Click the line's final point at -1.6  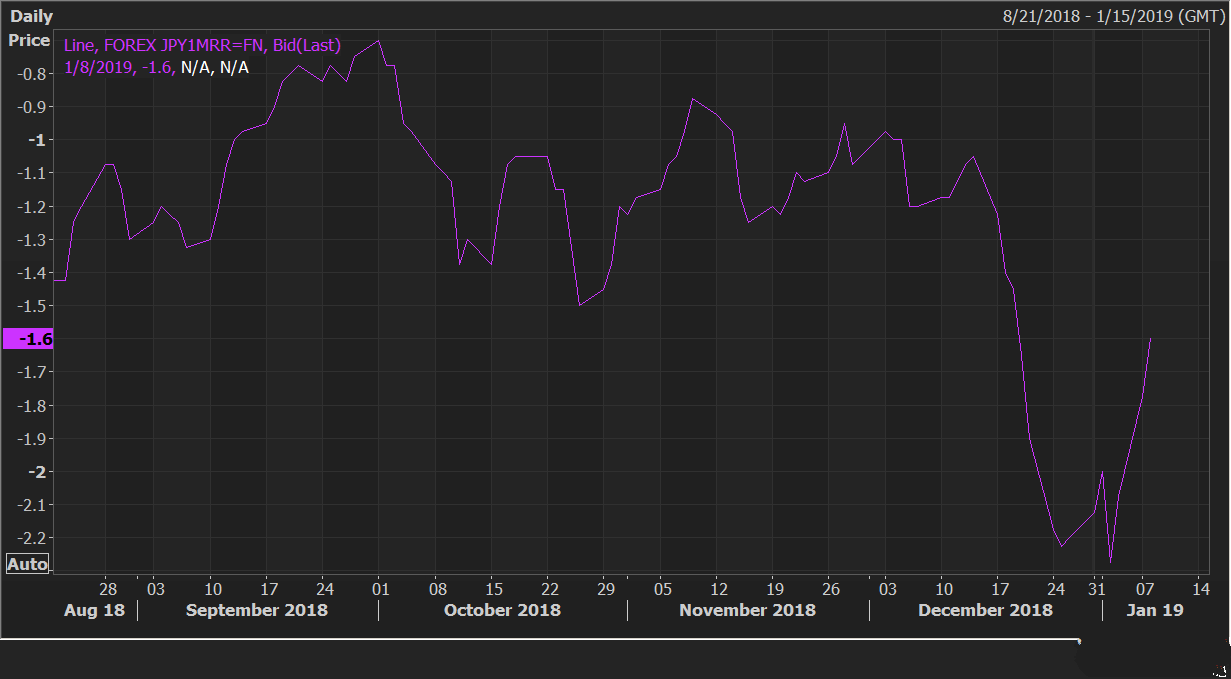[1151, 339]
